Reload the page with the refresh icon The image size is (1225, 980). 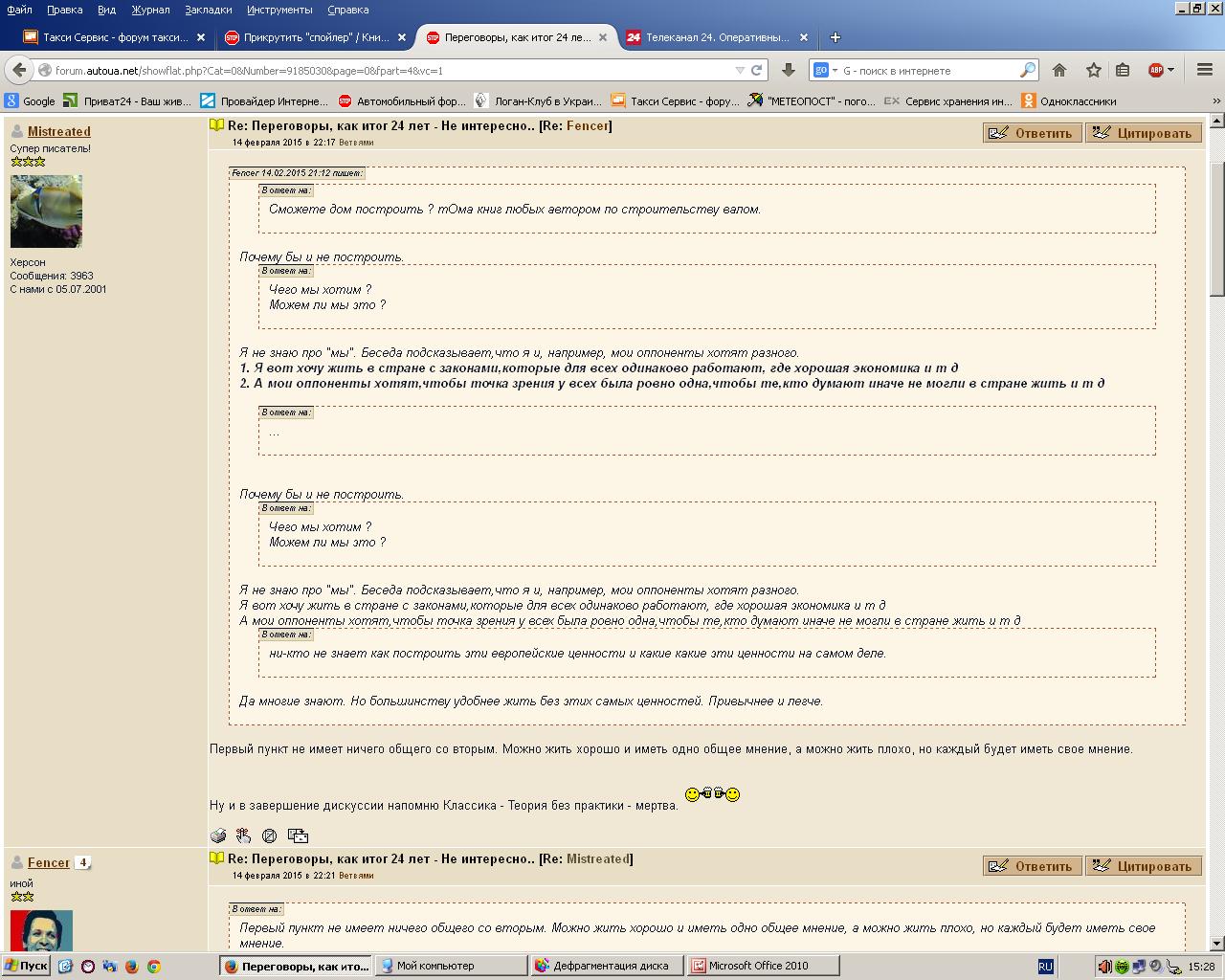(x=757, y=70)
